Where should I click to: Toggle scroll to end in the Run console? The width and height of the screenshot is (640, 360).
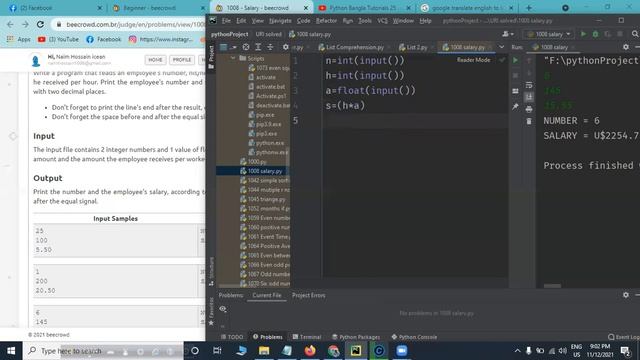coord(529,97)
